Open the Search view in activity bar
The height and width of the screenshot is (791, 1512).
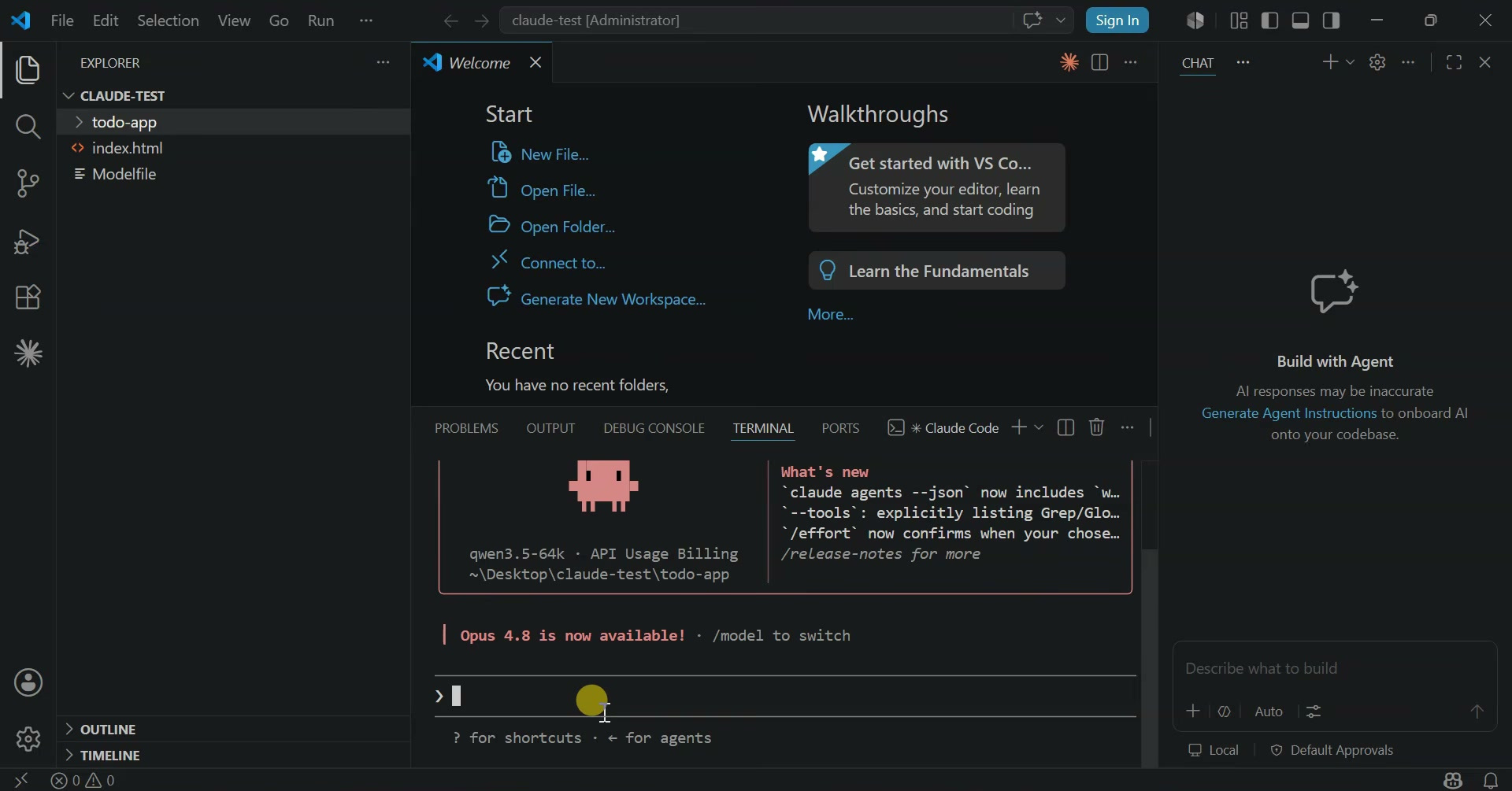coord(28,127)
